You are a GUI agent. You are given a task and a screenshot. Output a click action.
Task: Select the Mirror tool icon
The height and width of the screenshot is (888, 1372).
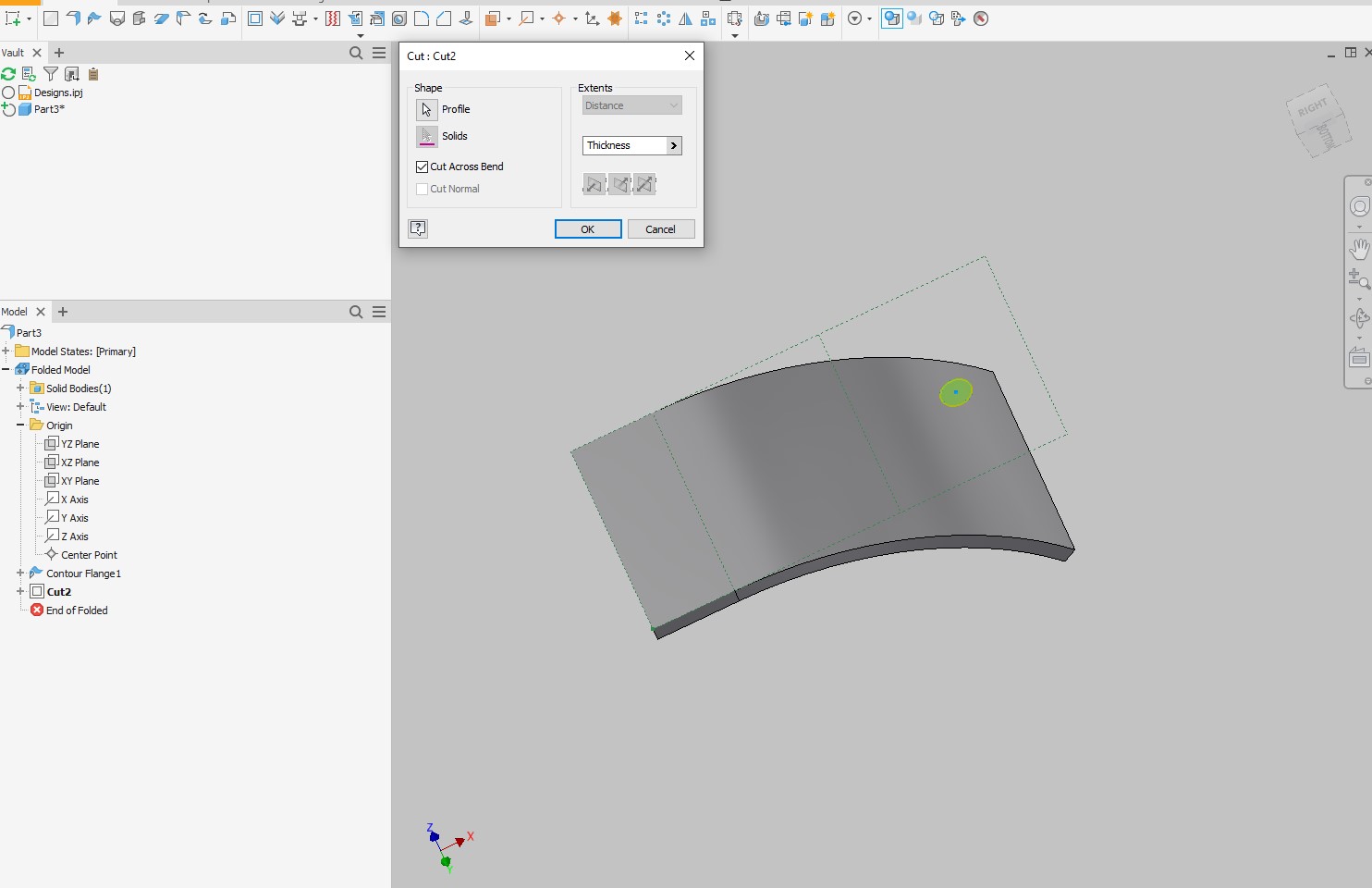point(685,18)
